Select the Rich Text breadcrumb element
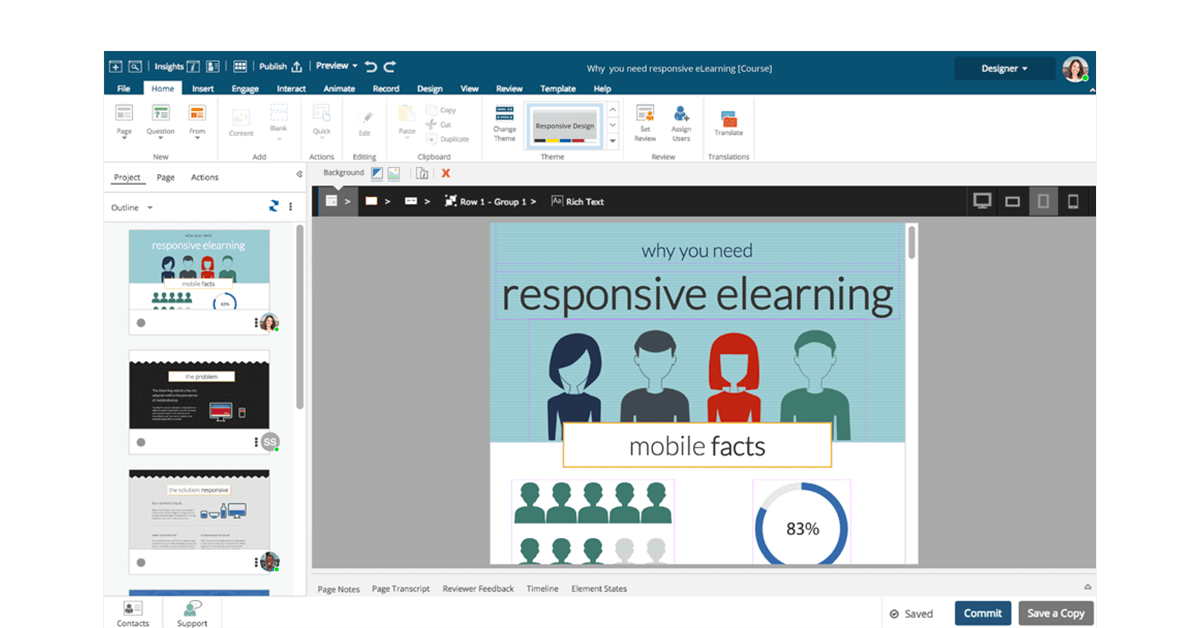 577,201
